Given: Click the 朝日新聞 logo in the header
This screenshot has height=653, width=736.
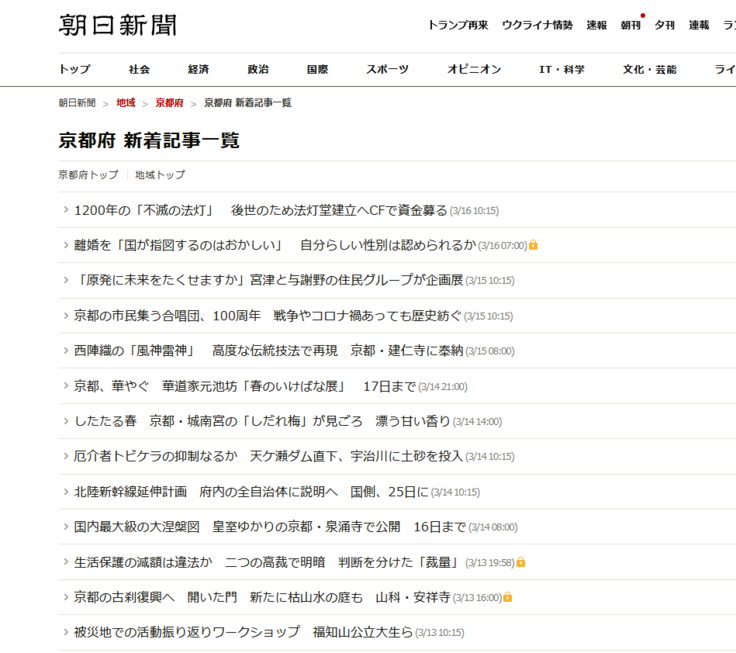Looking at the screenshot, I should tap(117, 25).
